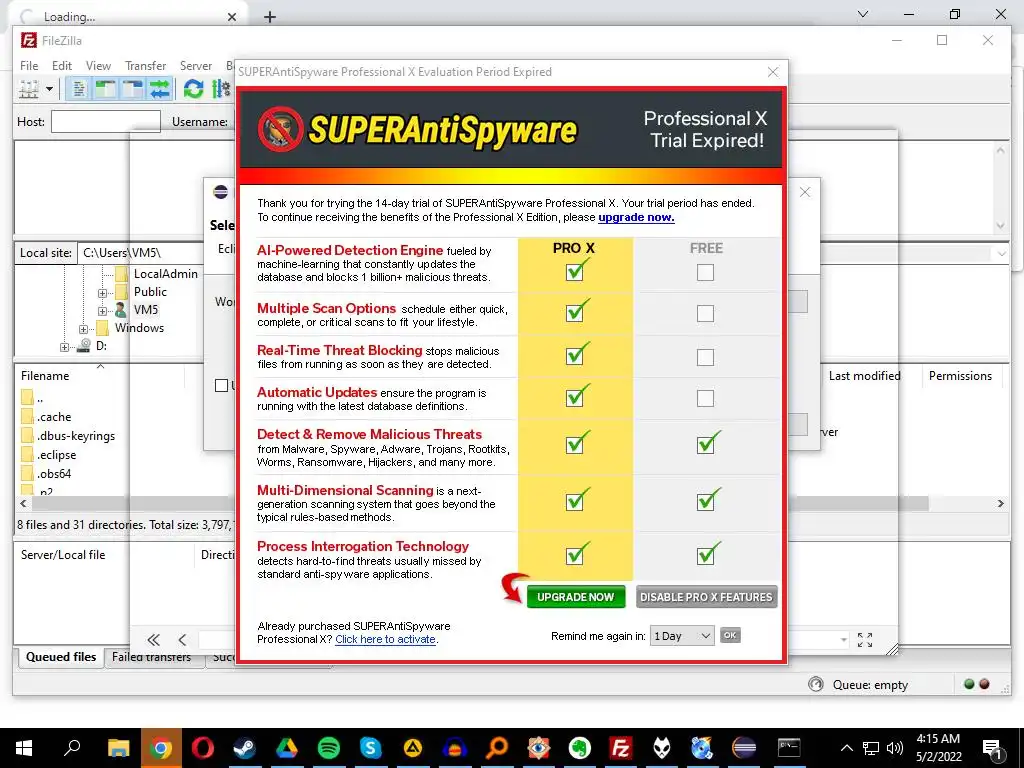This screenshot has width=1024, height=768.
Task: Open the View menu in FileZilla
Action: pos(98,66)
